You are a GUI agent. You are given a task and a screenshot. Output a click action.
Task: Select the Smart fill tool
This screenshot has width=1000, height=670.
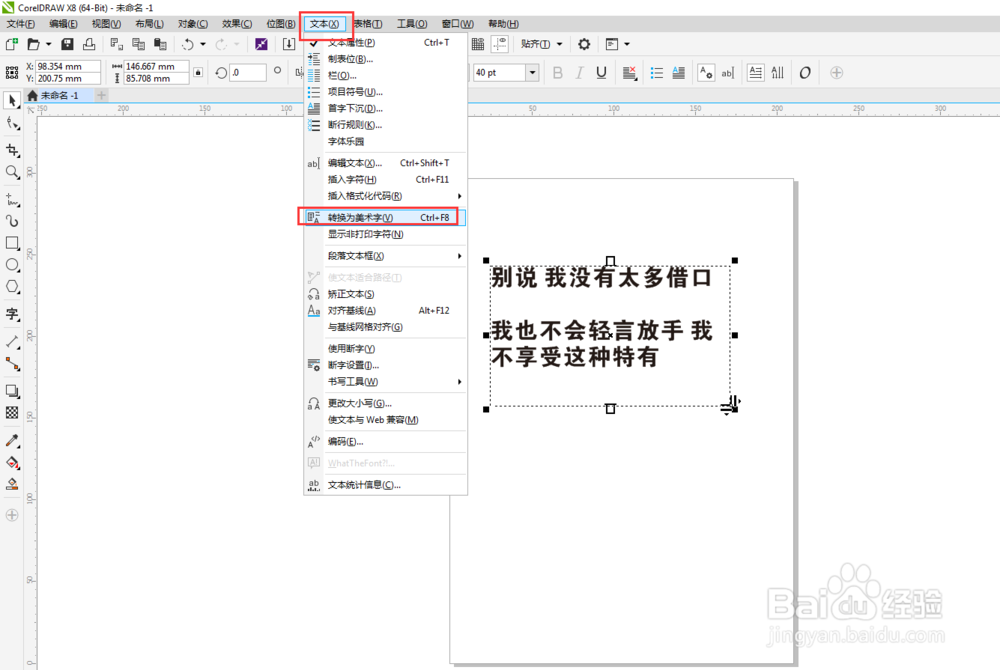click(12, 484)
